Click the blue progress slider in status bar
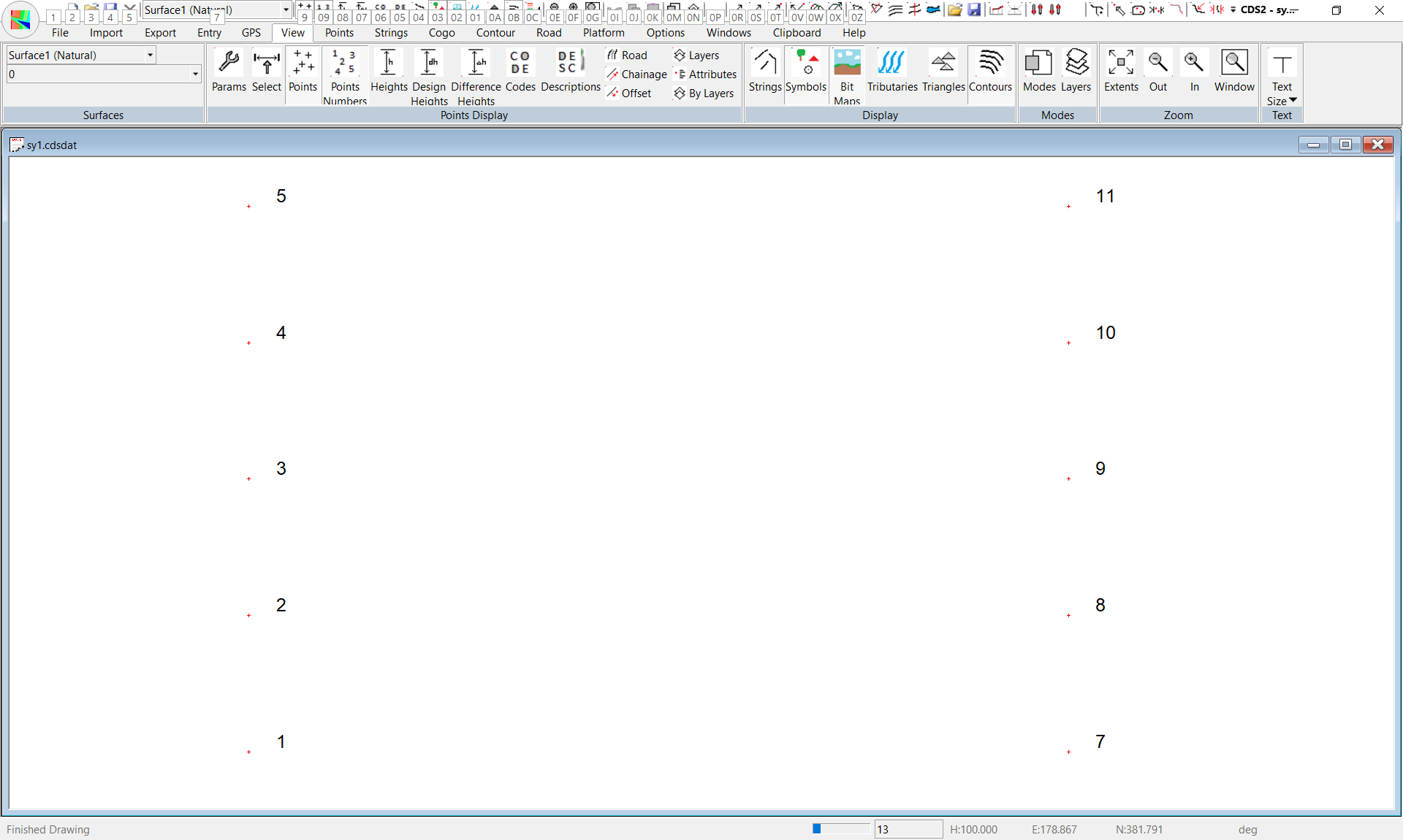The width and height of the screenshot is (1403, 840). coord(817,828)
